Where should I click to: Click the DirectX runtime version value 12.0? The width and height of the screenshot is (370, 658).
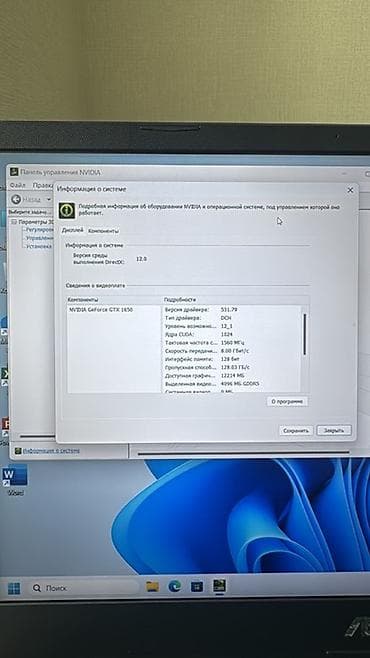coord(141,259)
